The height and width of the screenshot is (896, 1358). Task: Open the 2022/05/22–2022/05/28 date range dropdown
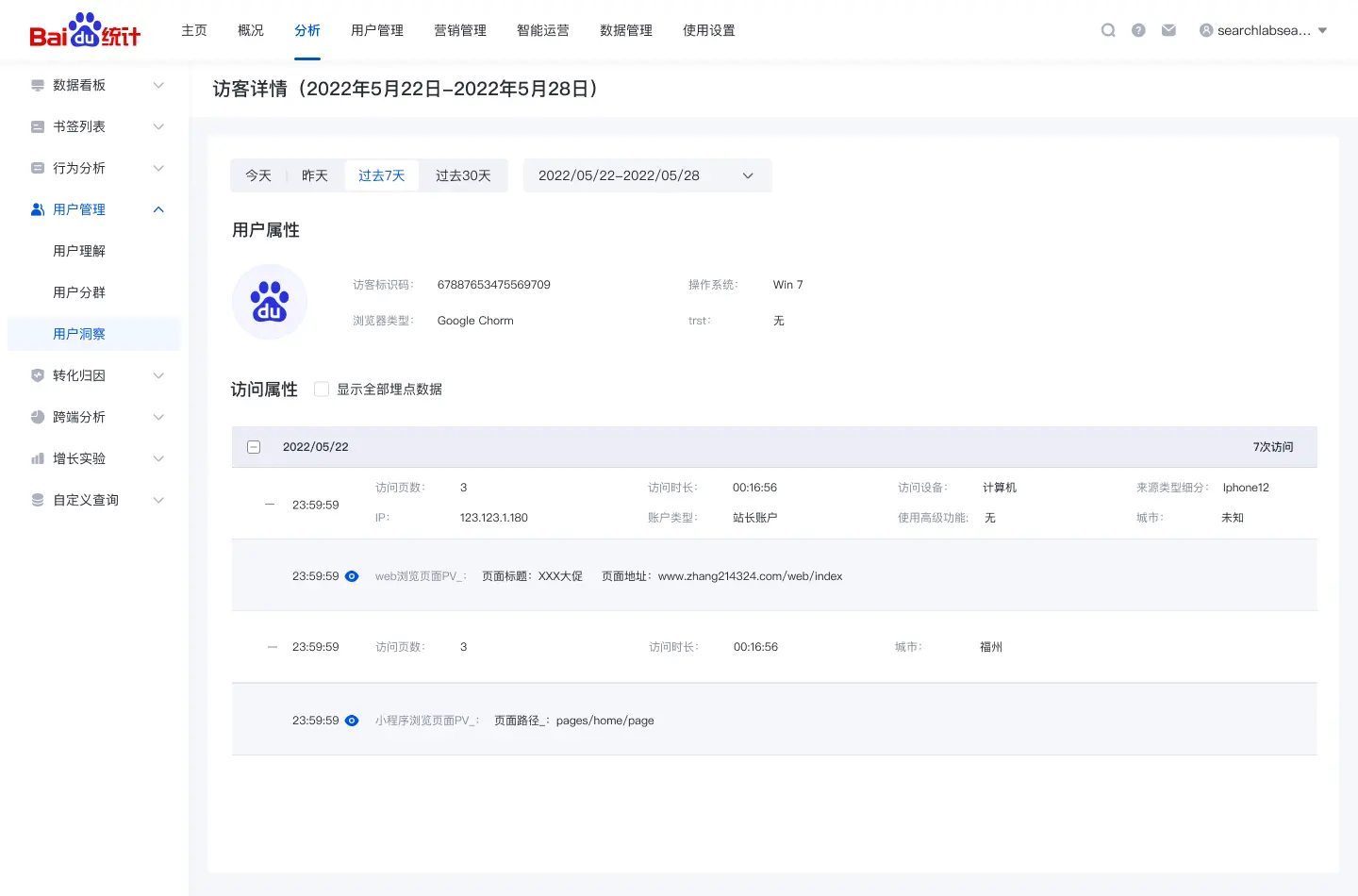tap(647, 175)
